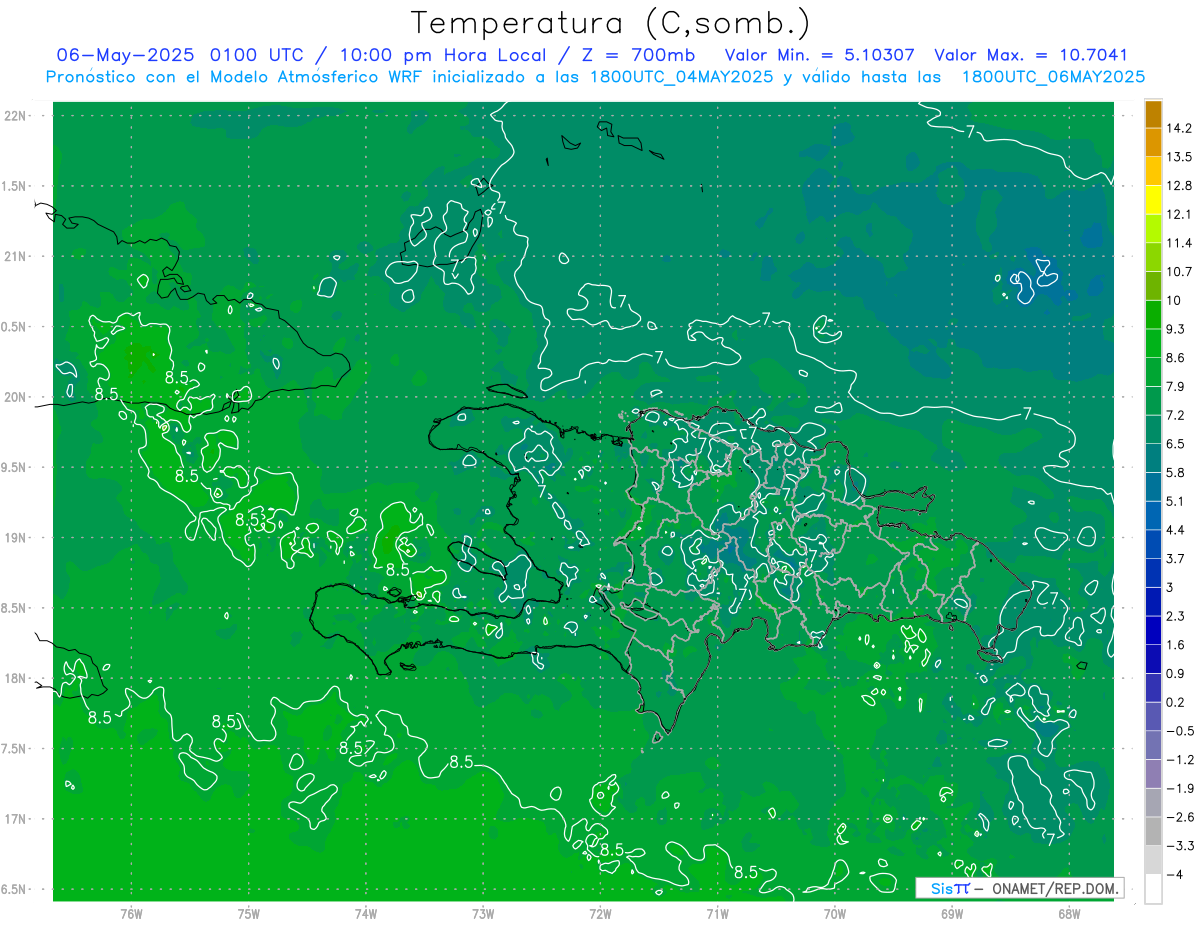This screenshot has height=927, width=1200.
Task: Click the -4 colorbar label
Action: [x=1175, y=874]
